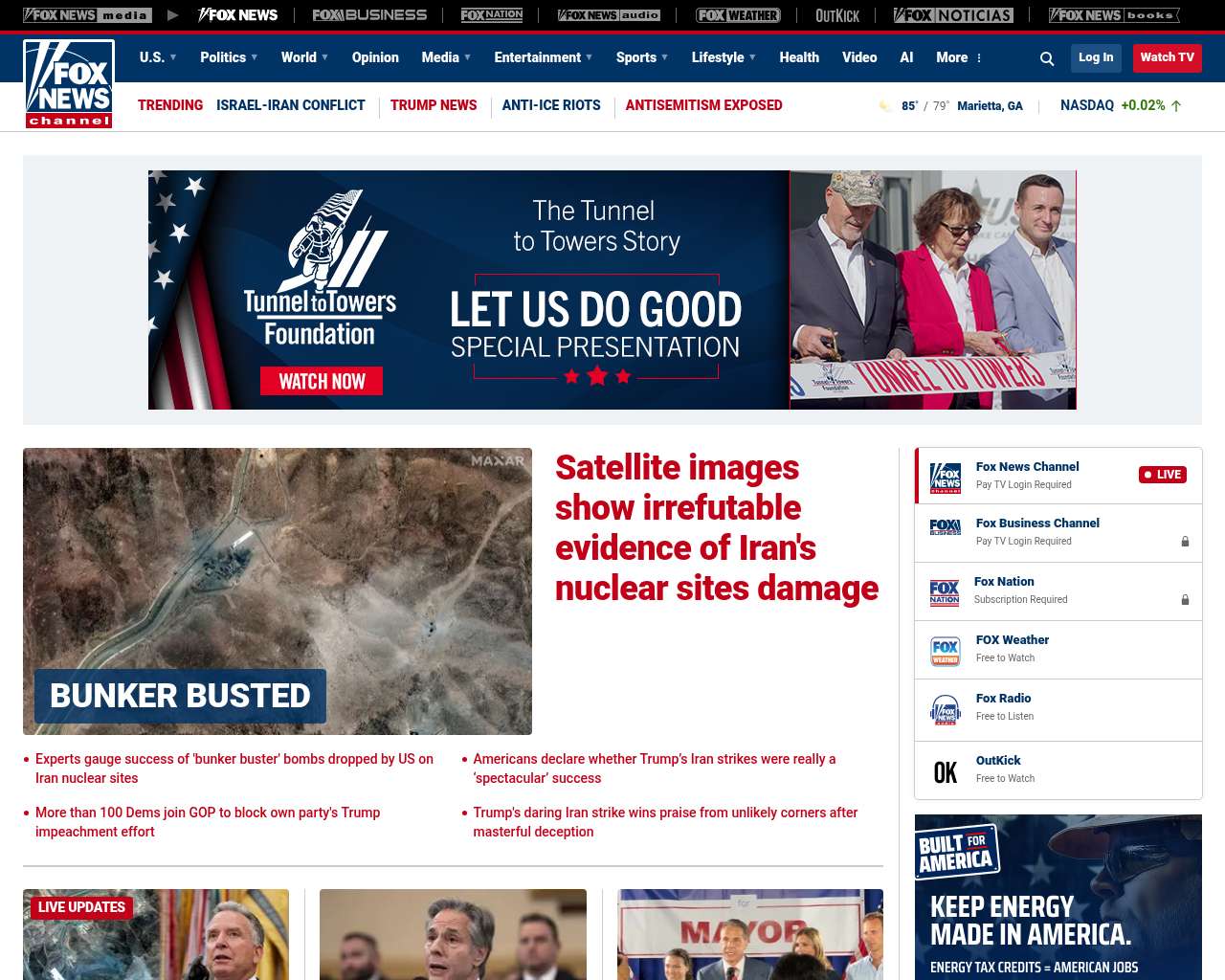Open the Health section

(799, 57)
